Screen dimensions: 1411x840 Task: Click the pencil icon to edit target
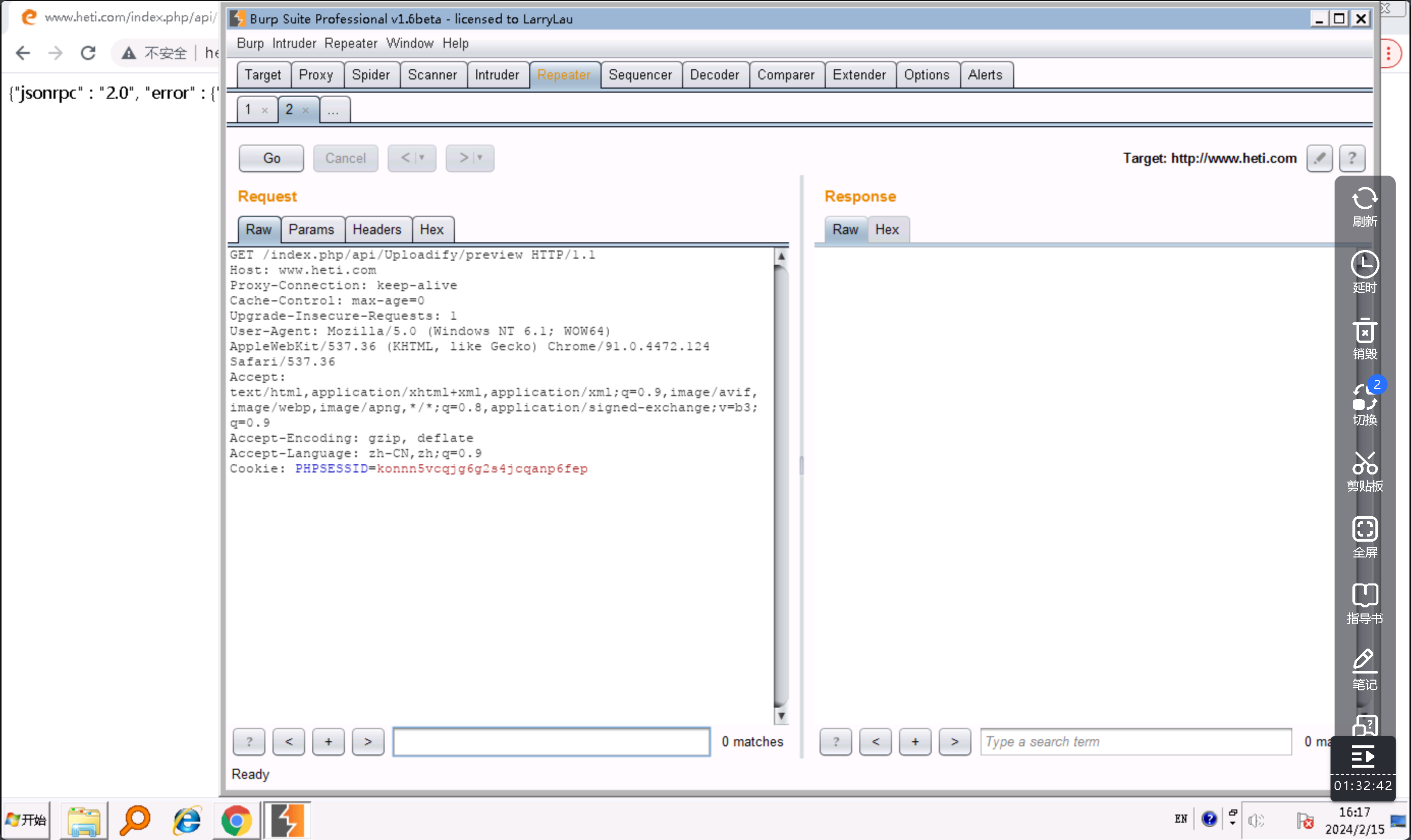tap(1319, 158)
